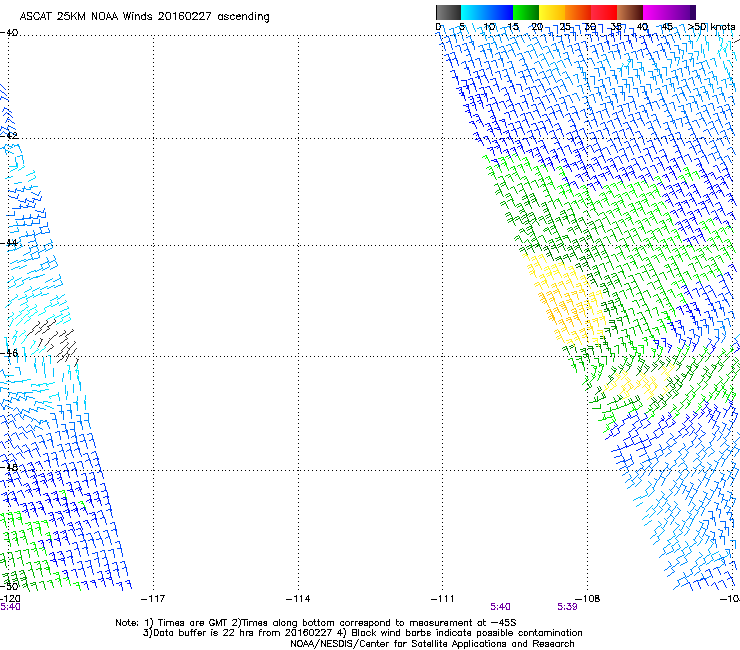
Task: Click longitude label '-108'
Action: [x=588, y=599]
